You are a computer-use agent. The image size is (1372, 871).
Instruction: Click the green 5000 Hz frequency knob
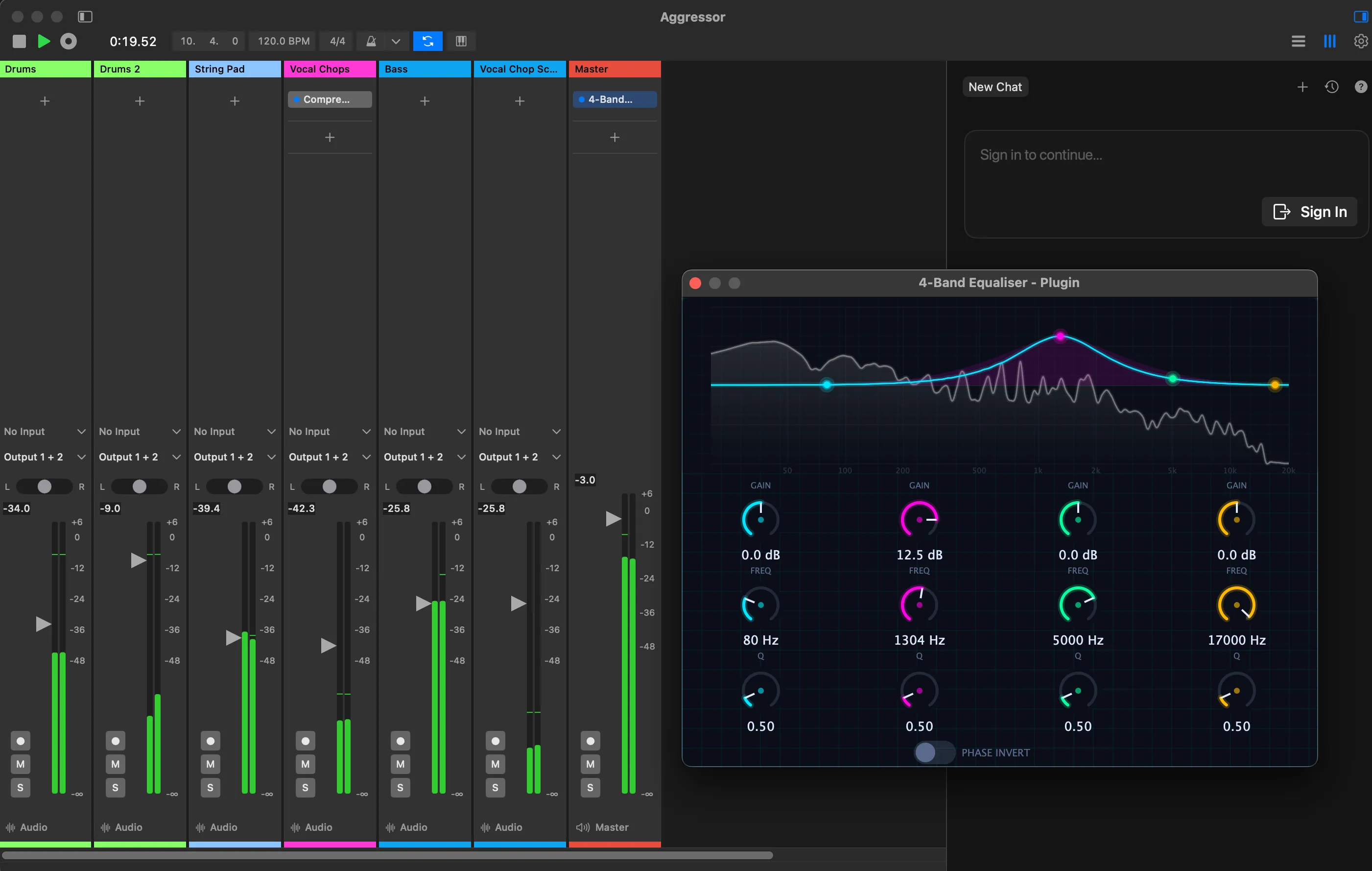[1077, 605]
